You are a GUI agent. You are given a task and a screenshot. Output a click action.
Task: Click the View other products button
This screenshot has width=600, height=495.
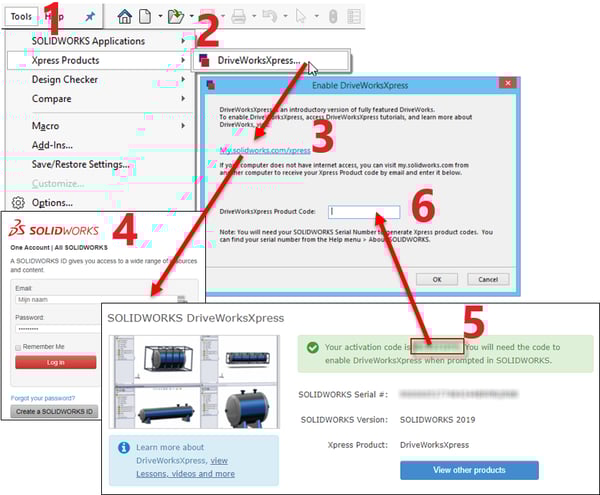470,470
